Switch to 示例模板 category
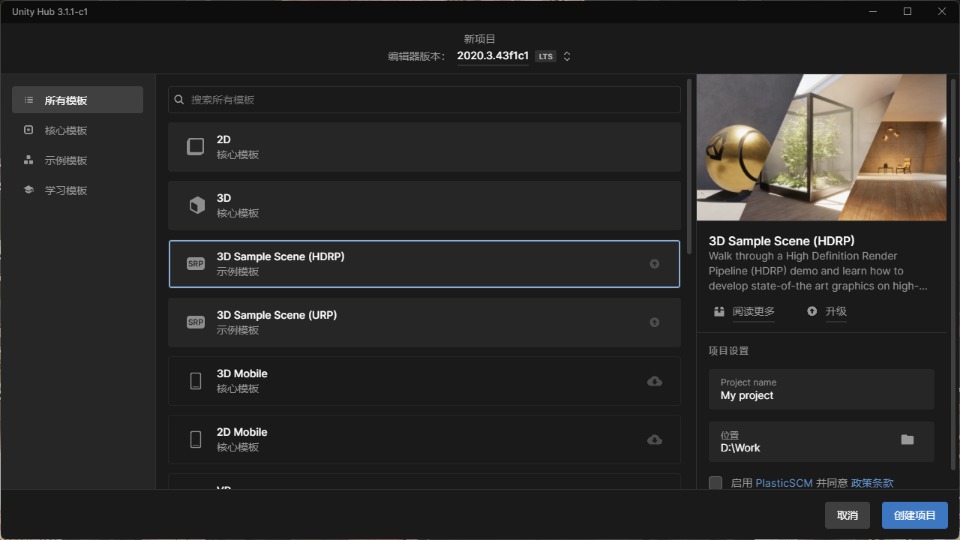960x540 pixels. pyautogui.click(x=66, y=161)
